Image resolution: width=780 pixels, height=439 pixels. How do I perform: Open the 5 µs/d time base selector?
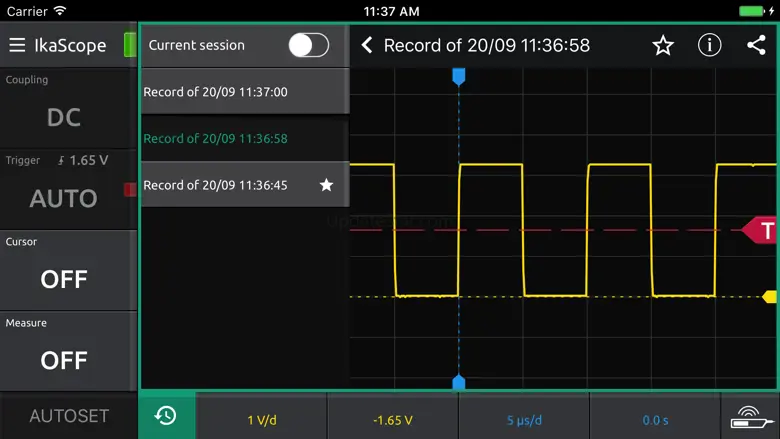(524, 420)
